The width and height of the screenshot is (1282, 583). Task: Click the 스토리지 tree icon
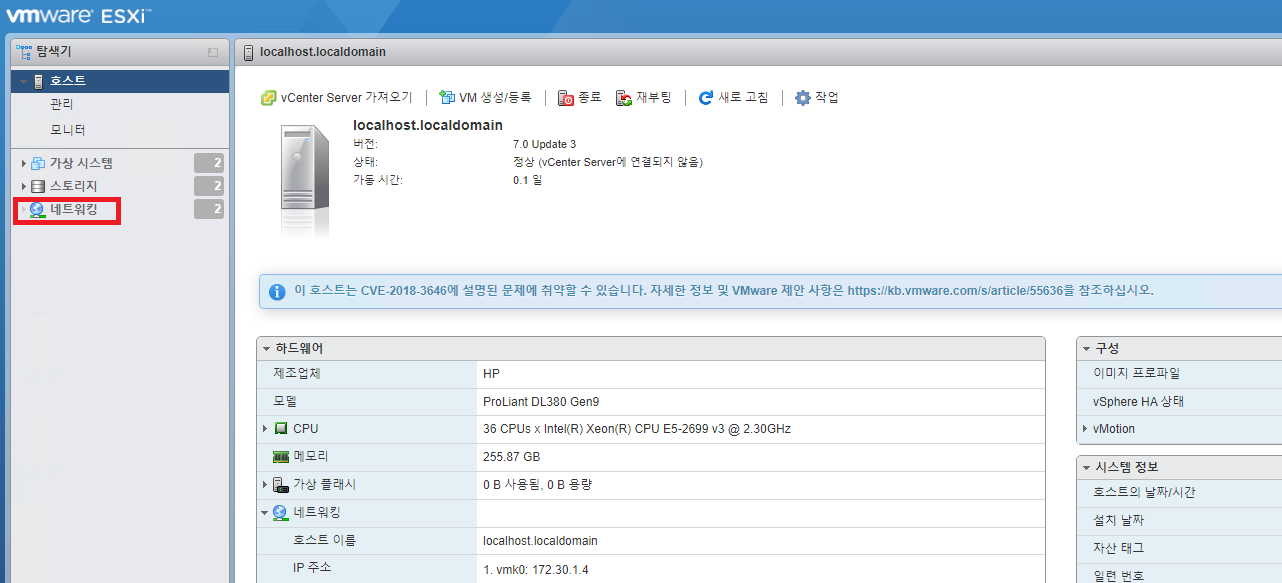pyautogui.click(x=38, y=186)
